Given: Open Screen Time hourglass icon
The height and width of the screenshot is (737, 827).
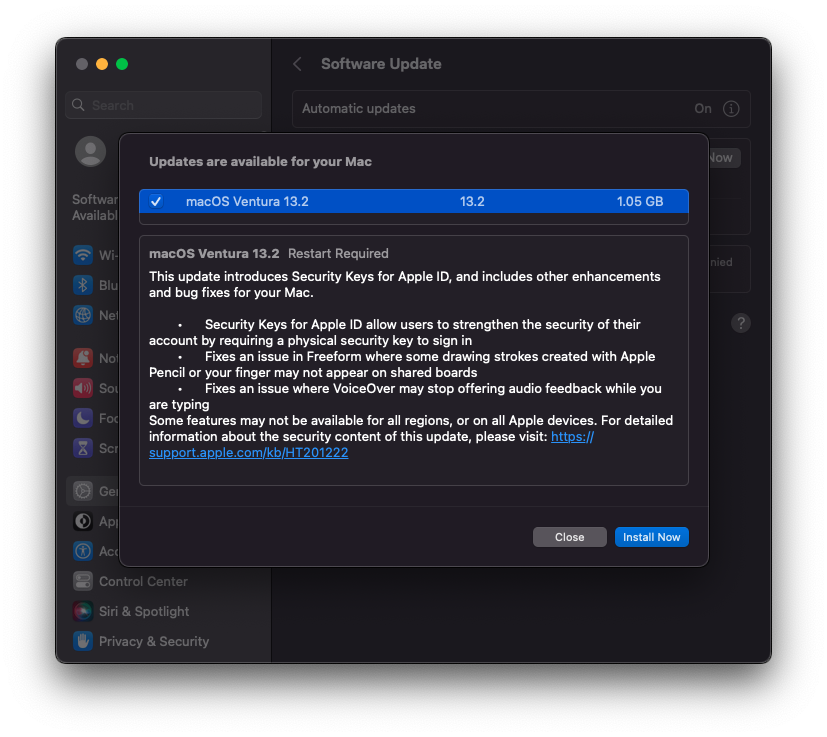Looking at the screenshot, I should (x=83, y=448).
